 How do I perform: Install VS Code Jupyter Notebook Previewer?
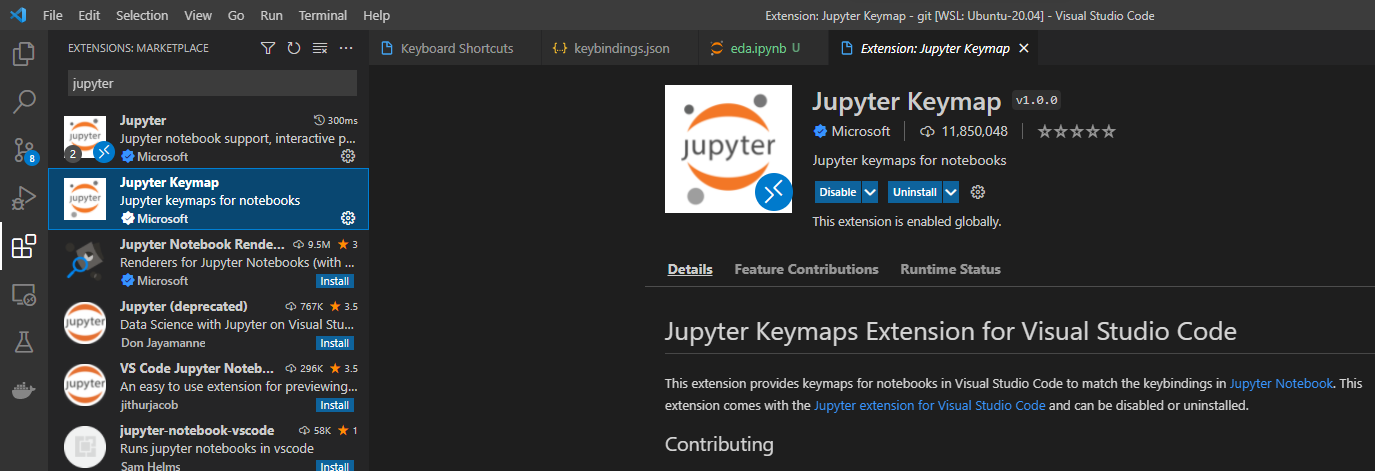(x=335, y=405)
